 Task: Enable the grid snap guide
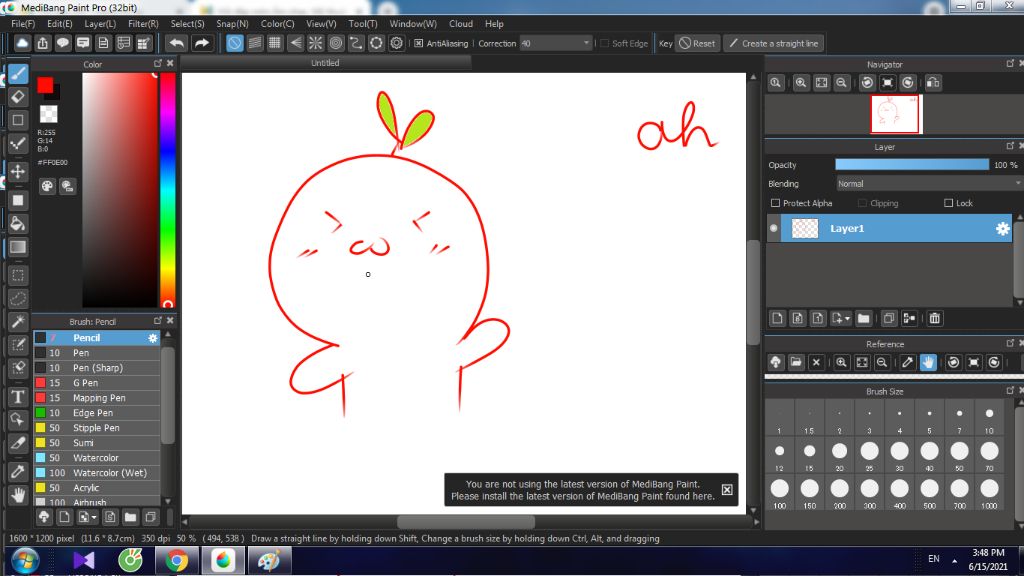[275, 43]
